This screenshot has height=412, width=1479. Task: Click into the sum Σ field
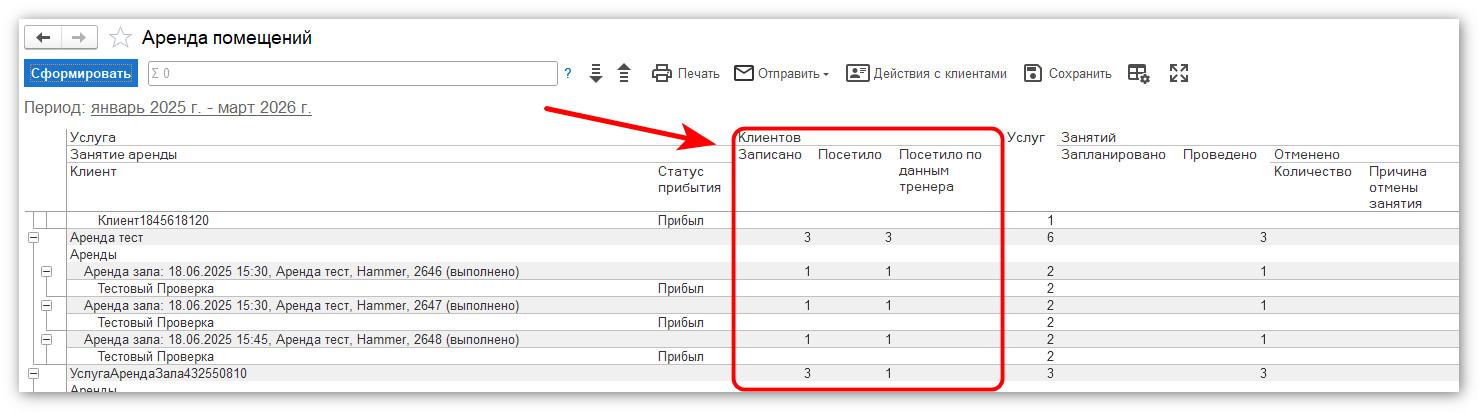[x=351, y=73]
